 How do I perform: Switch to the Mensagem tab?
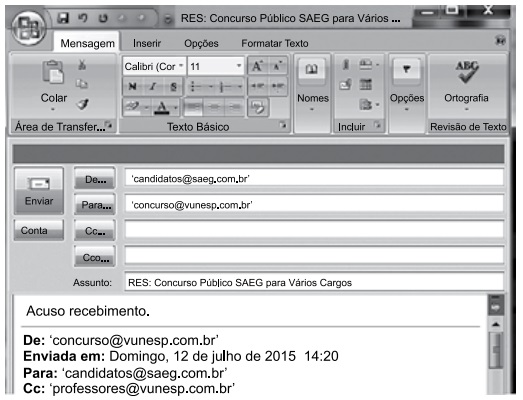pyautogui.click(x=87, y=43)
